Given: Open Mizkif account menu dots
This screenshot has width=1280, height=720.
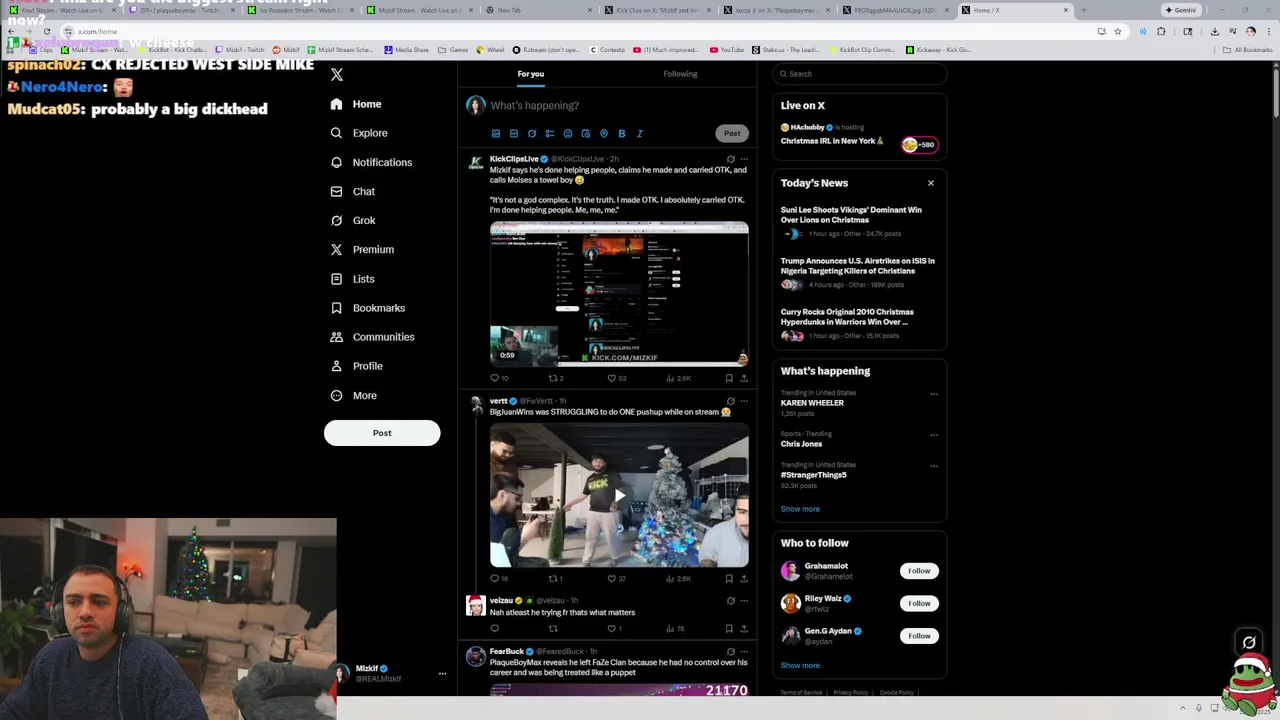Looking at the screenshot, I should click(442, 674).
